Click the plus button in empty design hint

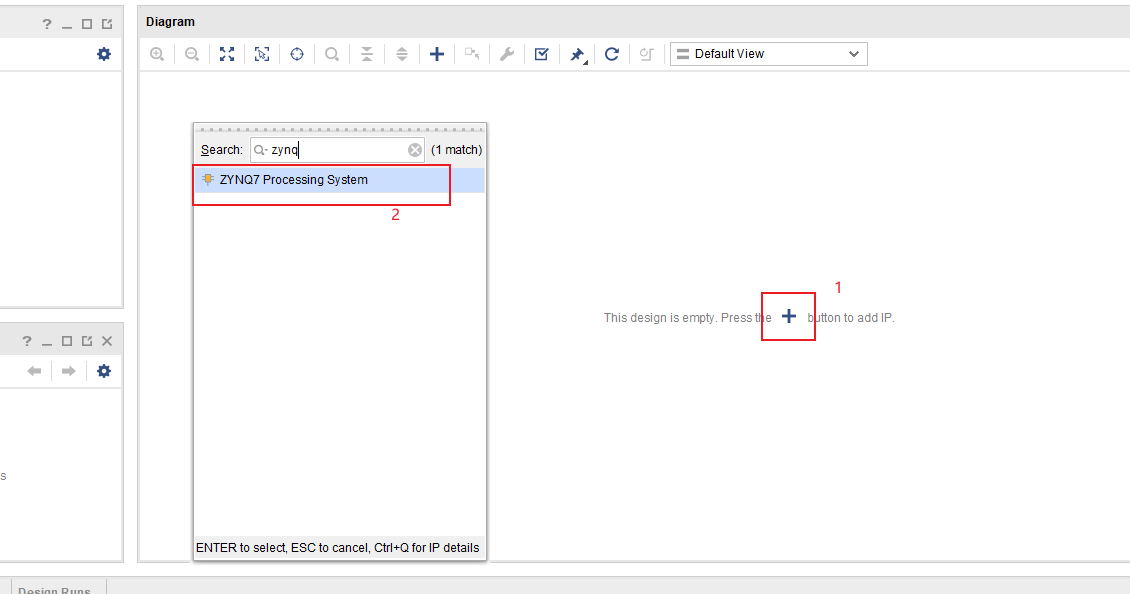tap(789, 316)
